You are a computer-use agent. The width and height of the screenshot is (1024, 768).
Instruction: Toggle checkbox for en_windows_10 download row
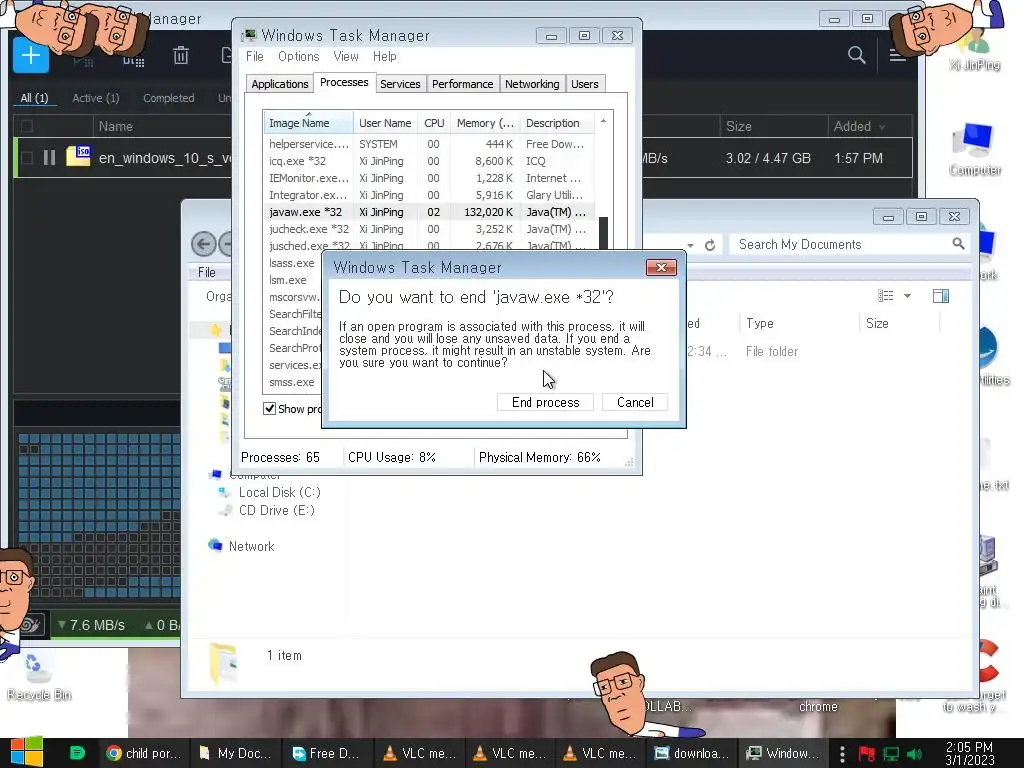point(27,157)
